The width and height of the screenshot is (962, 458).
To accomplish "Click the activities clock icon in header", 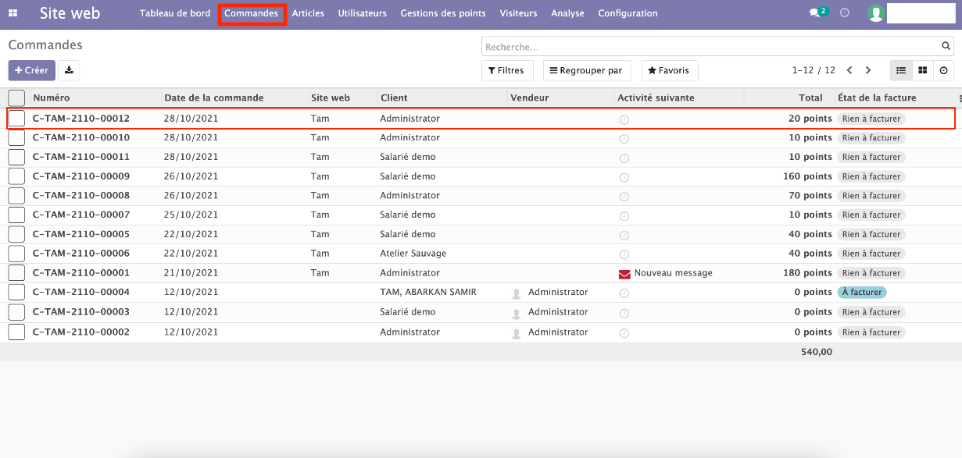I will [845, 14].
